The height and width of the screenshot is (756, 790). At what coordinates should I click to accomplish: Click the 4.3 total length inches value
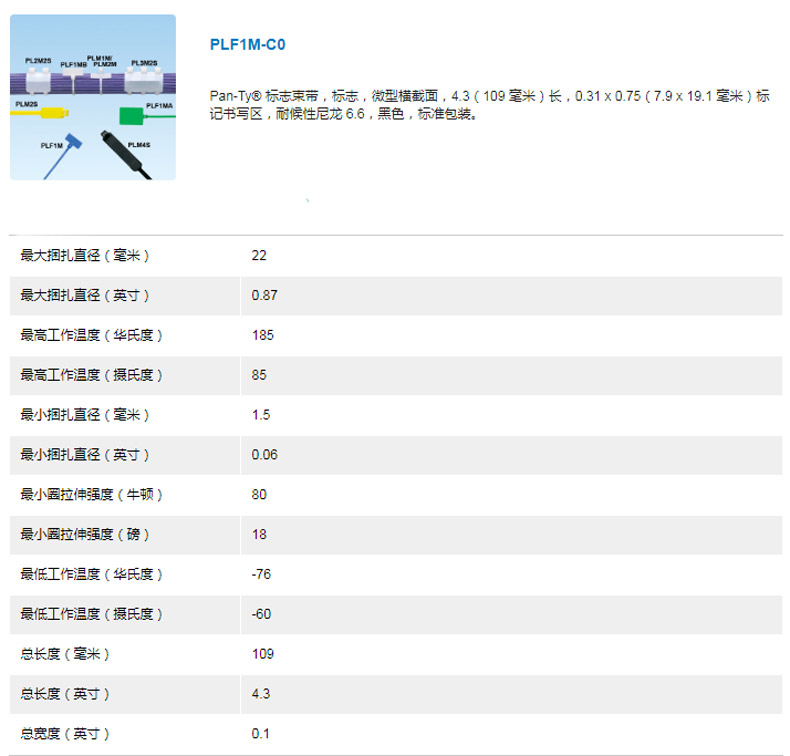pos(260,694)
